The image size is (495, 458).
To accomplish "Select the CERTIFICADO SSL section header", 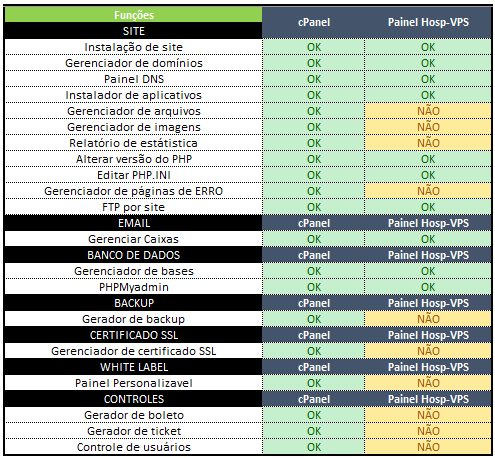I will 134,335.
